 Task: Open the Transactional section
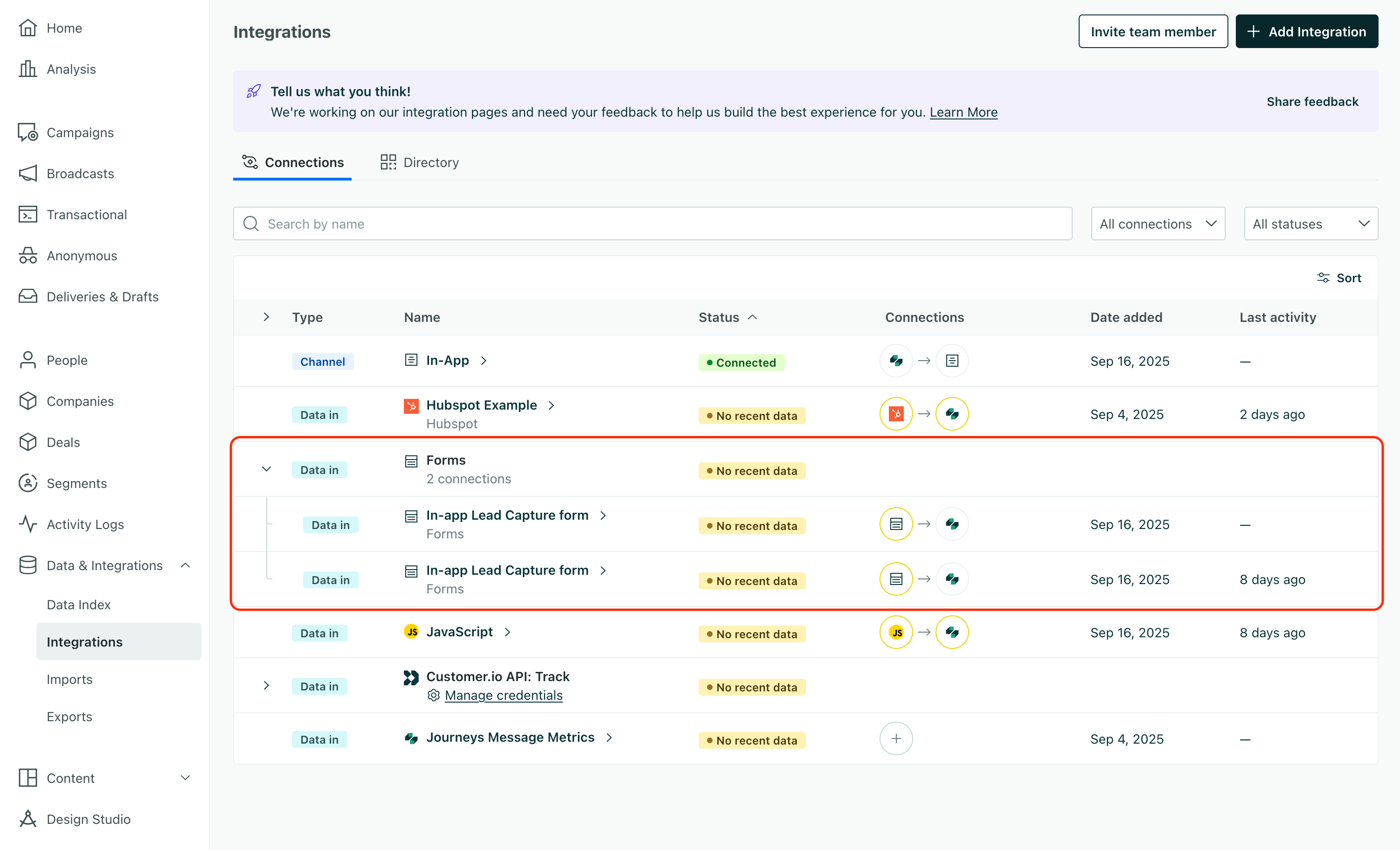point(86,214)
